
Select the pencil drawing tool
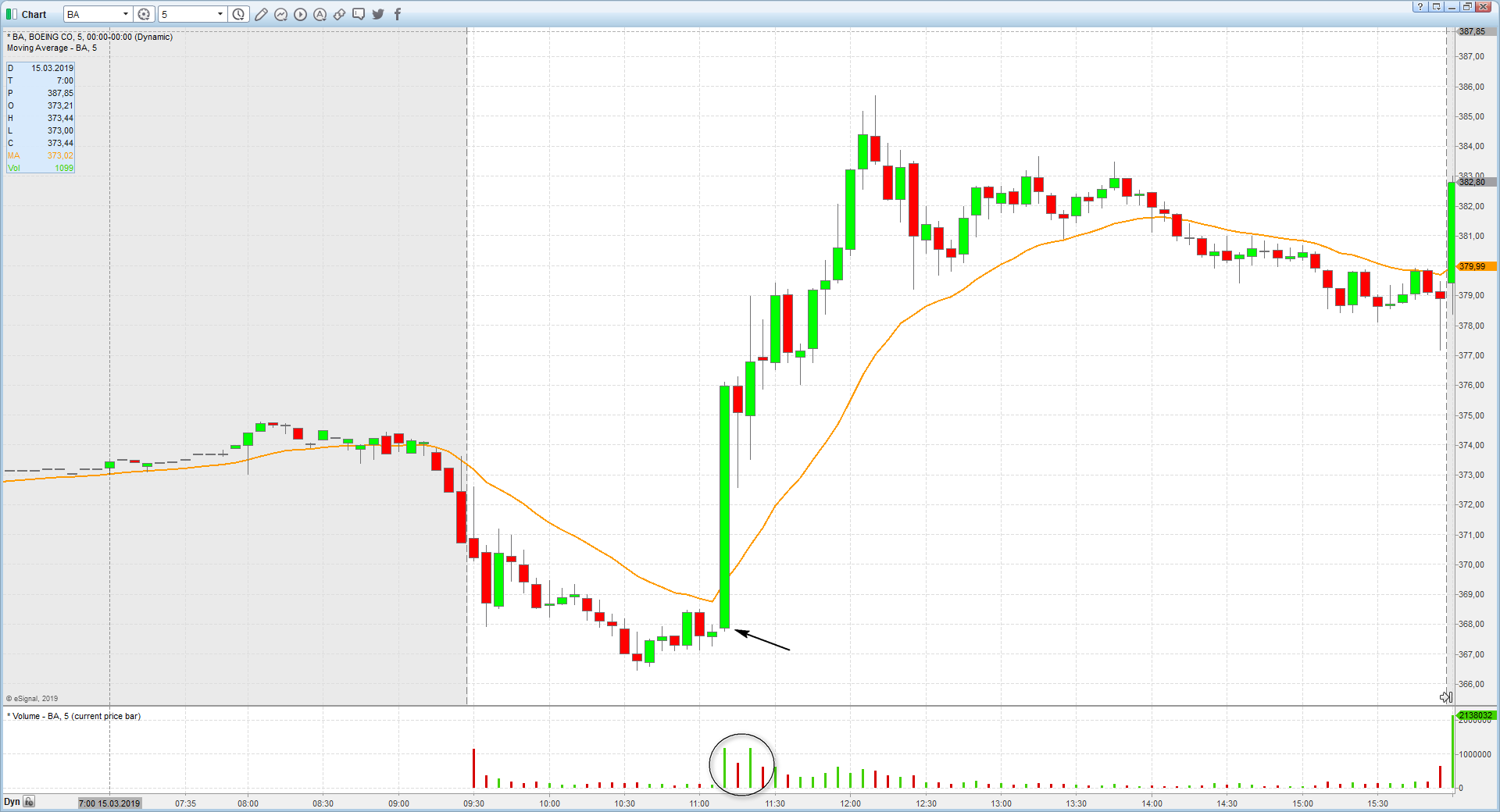click(261, 14)
